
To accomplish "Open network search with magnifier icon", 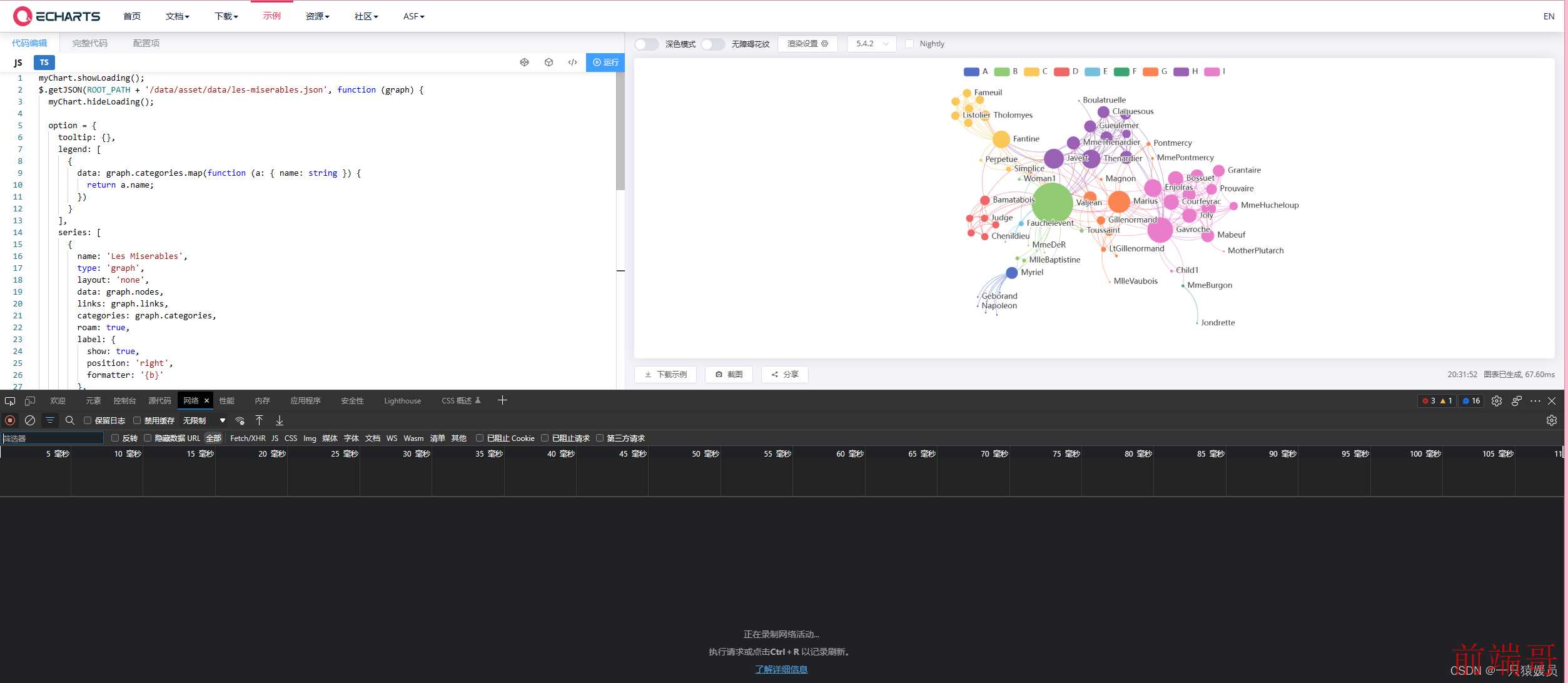I will click(x=70, y=420).
